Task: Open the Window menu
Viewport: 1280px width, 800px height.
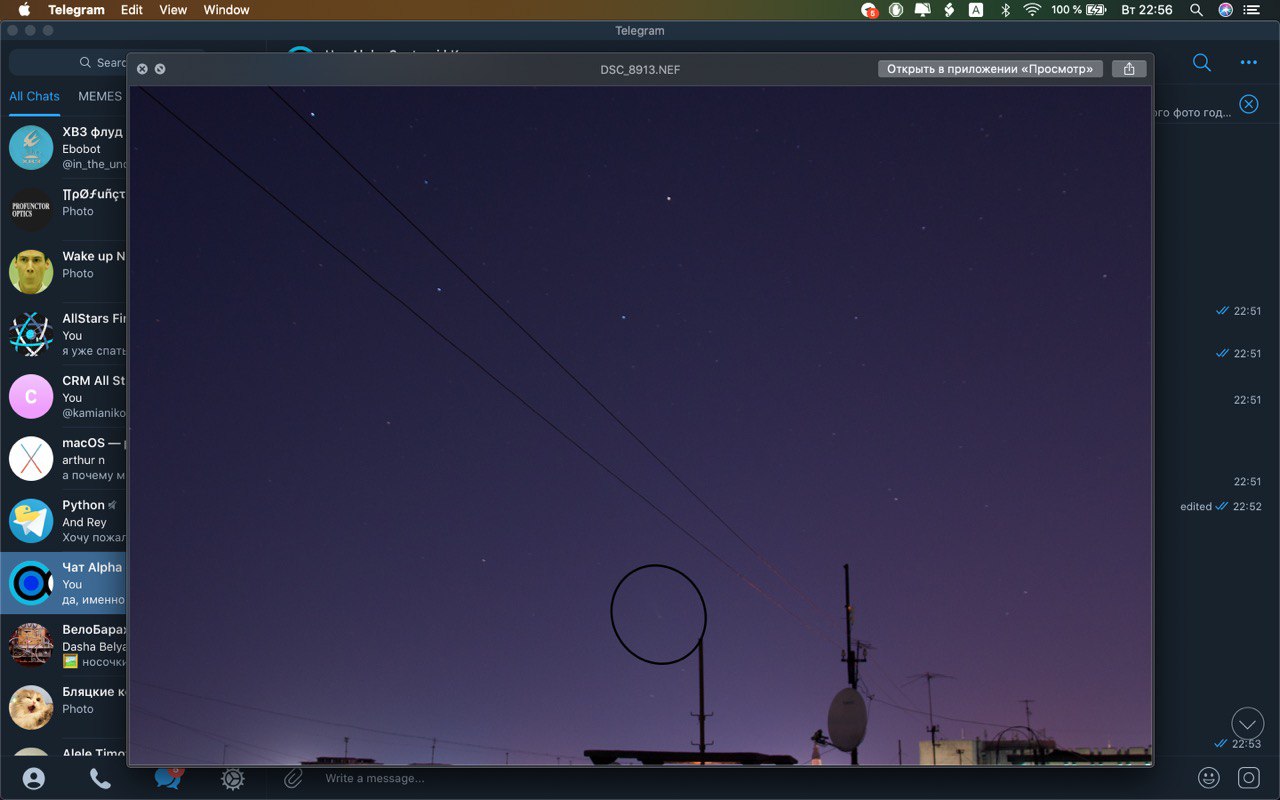Action: tap(226, 10)
